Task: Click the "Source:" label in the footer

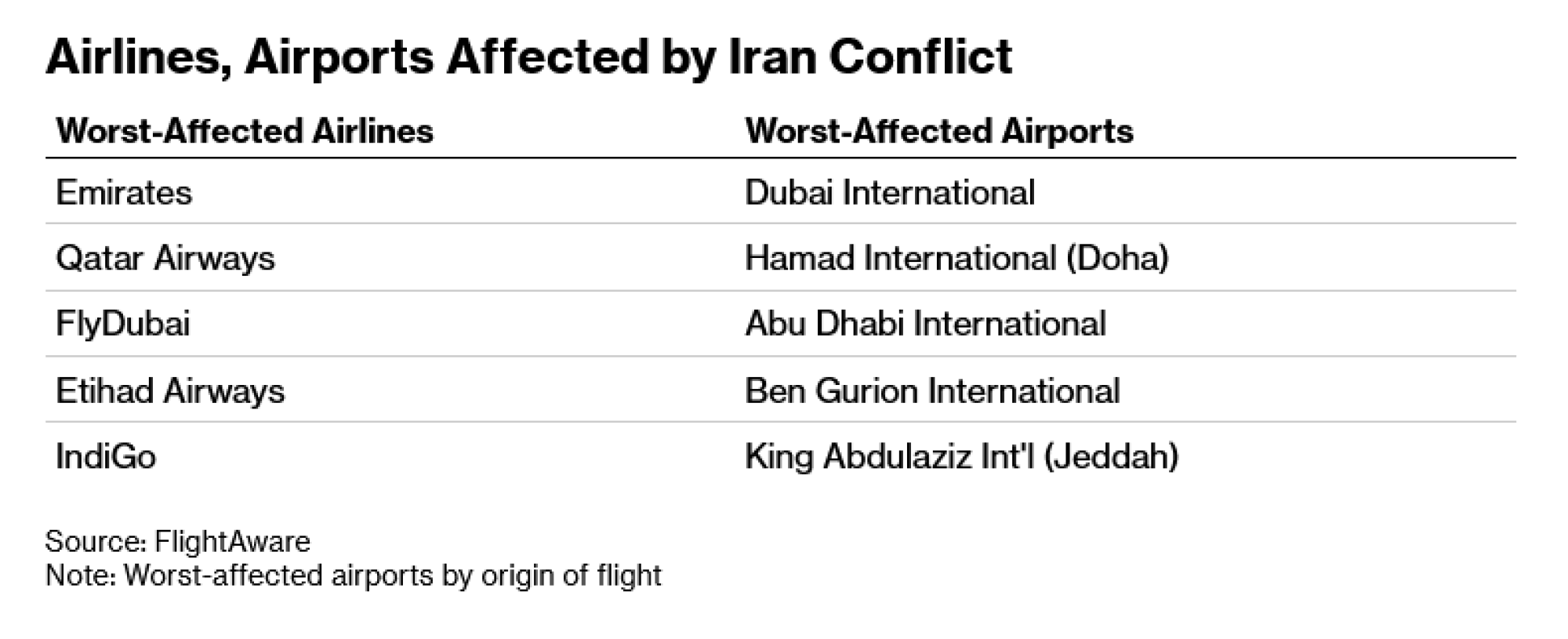Action: [96, 542]
